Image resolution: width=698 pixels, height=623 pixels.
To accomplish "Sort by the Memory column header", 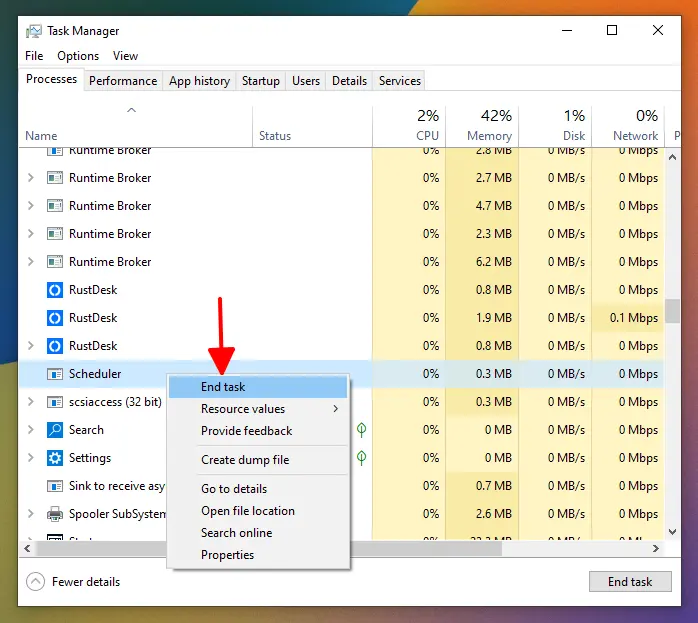I will pos(482,126).
